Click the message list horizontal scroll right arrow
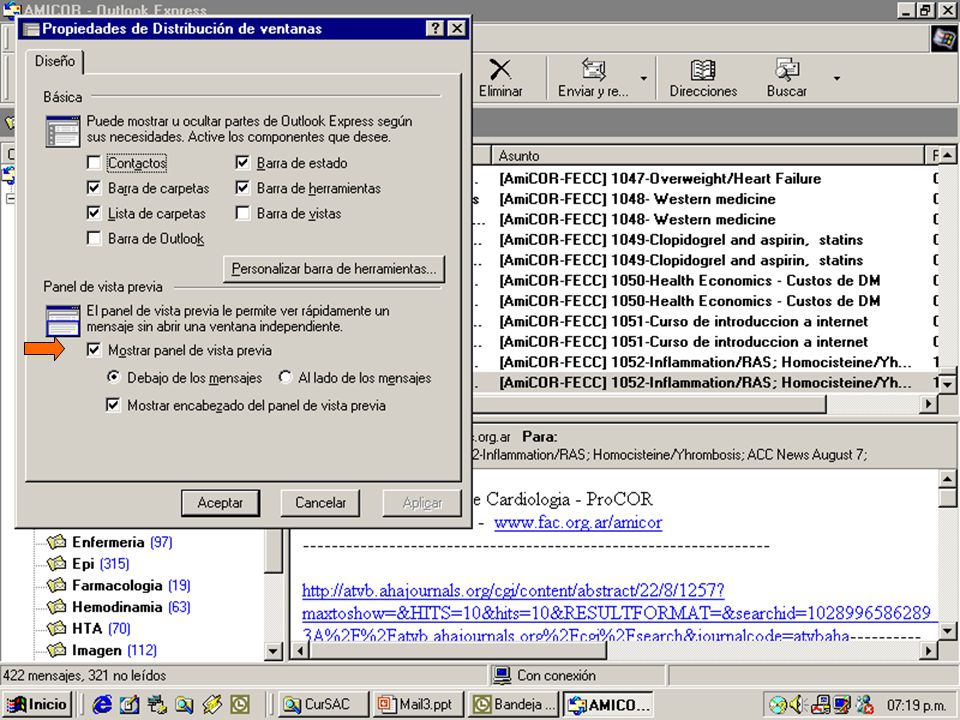The width and height of the screenshot is (960, 720). 929,403
